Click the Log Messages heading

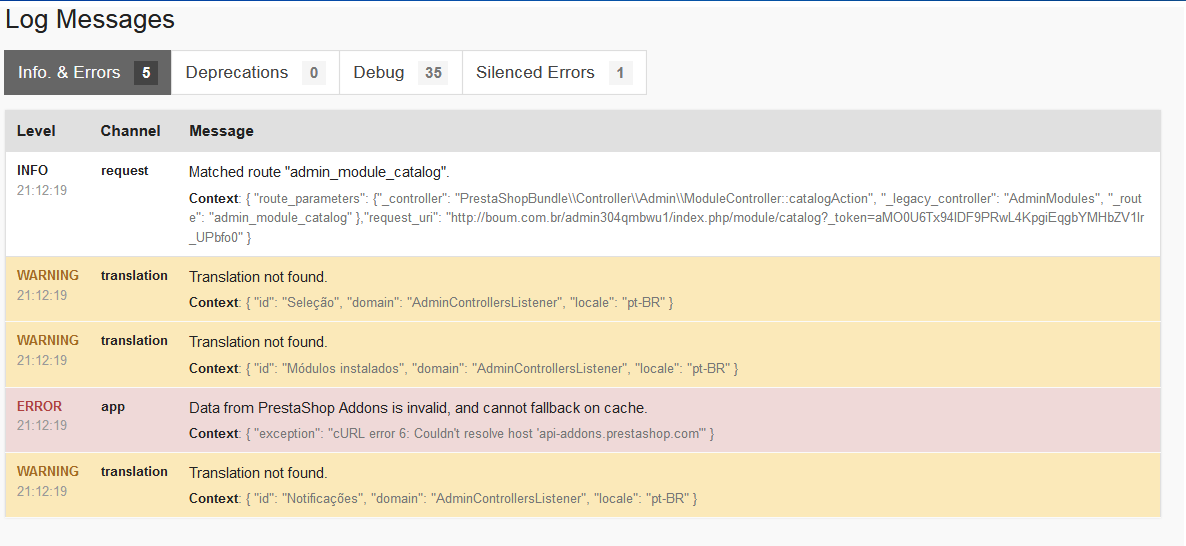point(90,19)
